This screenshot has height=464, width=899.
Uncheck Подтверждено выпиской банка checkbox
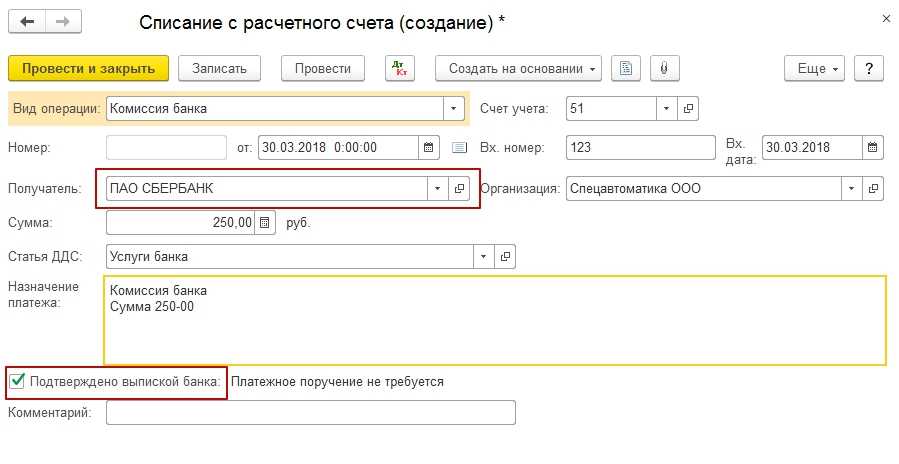(17, 380)
